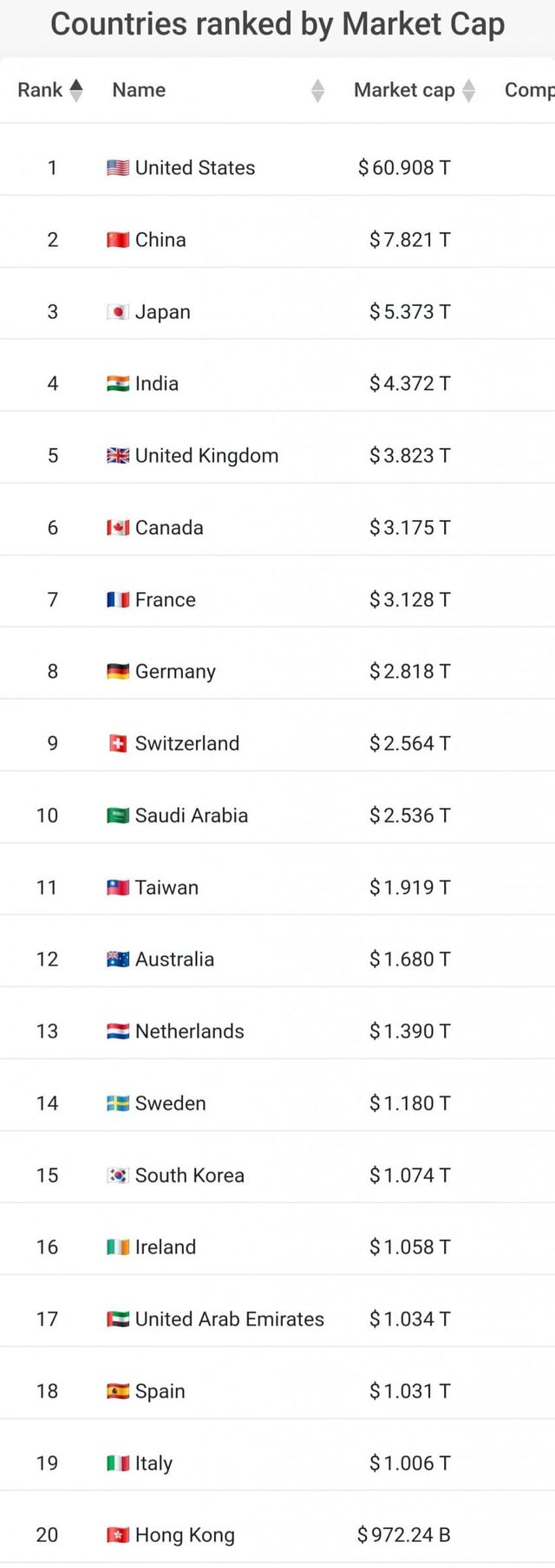Open the Netherlands country link

(x=189, y=1031)
